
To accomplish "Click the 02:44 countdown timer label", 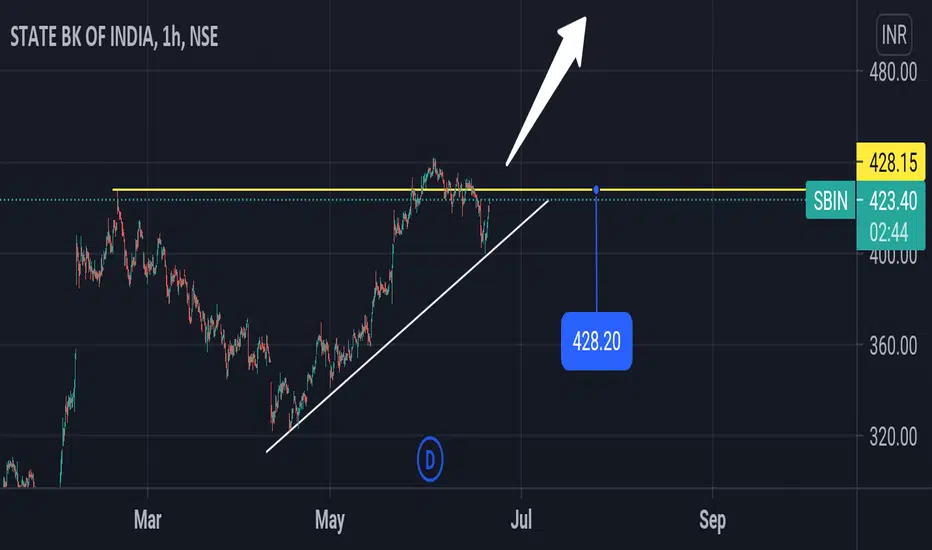I will pyautogui.click(x=889, y=232).
